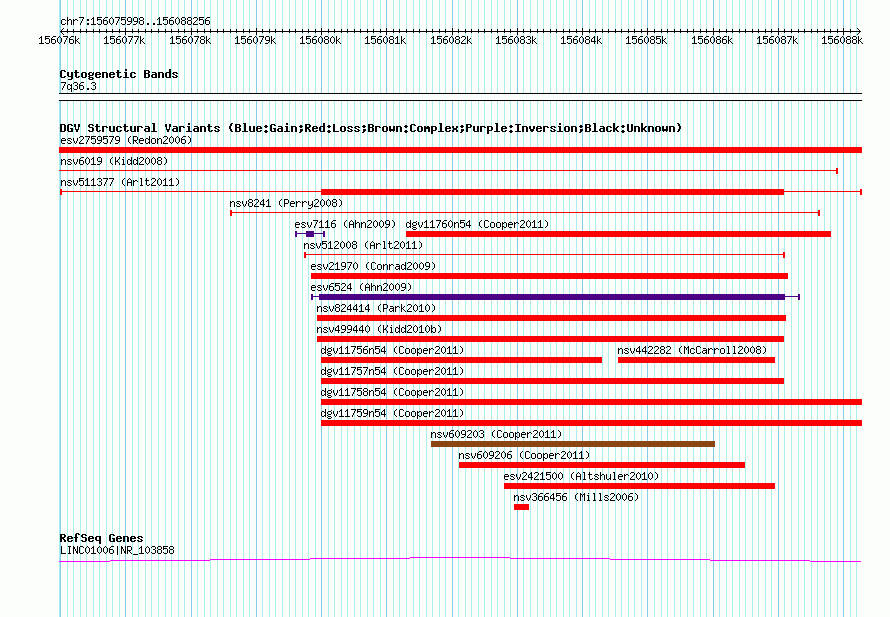
Task: Click the dgv11756n54 red bar
Action: (x=461, y=360)
